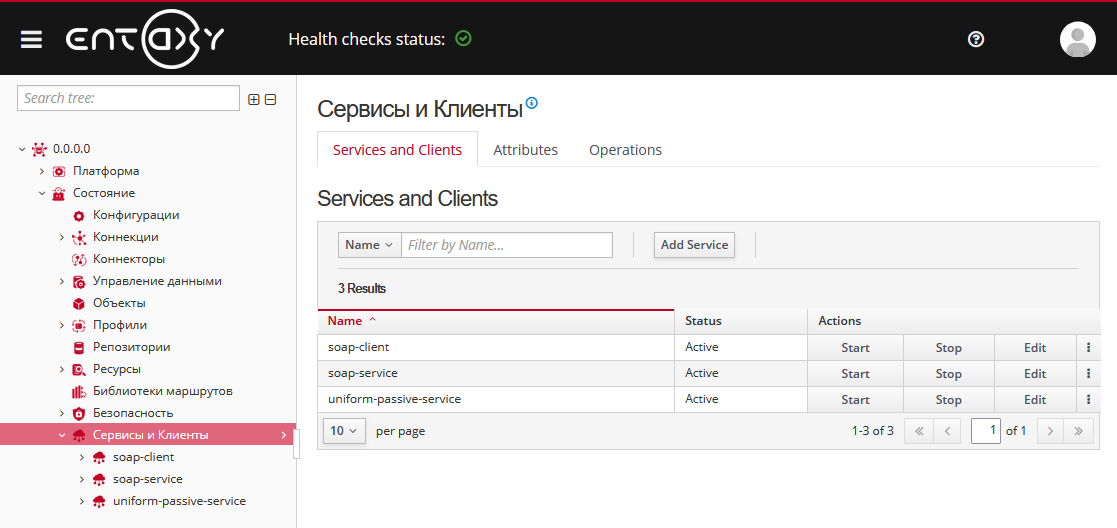Click the Коннекции tree icon

79,237
